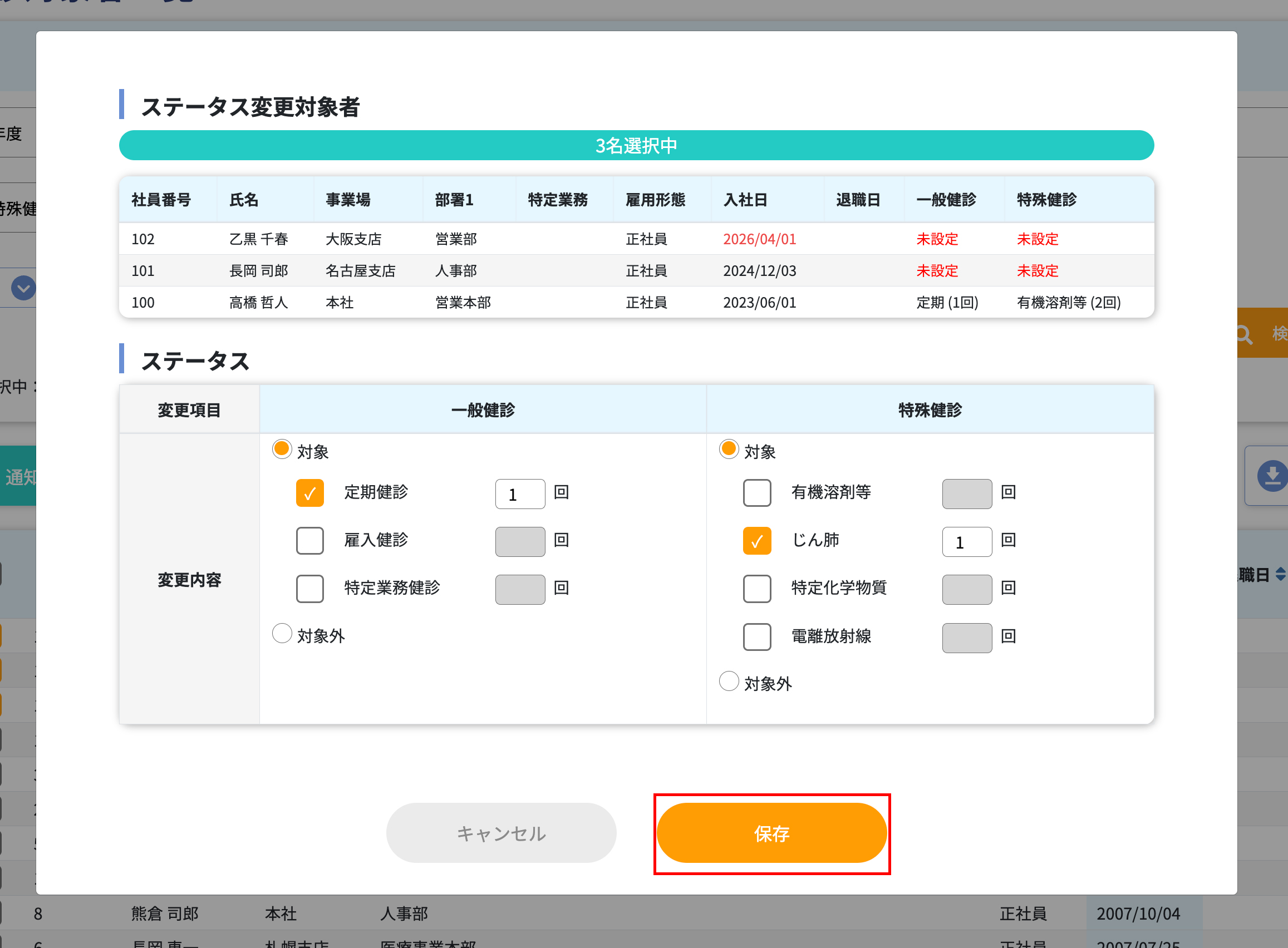Check the 特定業務健診 checkbox
The image size is (1288, 948).
(x=310, y=589)
